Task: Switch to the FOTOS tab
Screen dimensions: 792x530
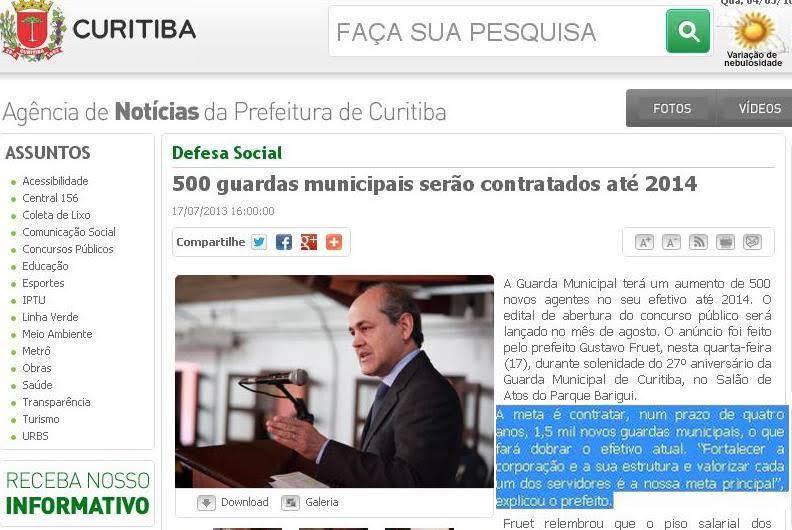Action: [x=671, y=108]
